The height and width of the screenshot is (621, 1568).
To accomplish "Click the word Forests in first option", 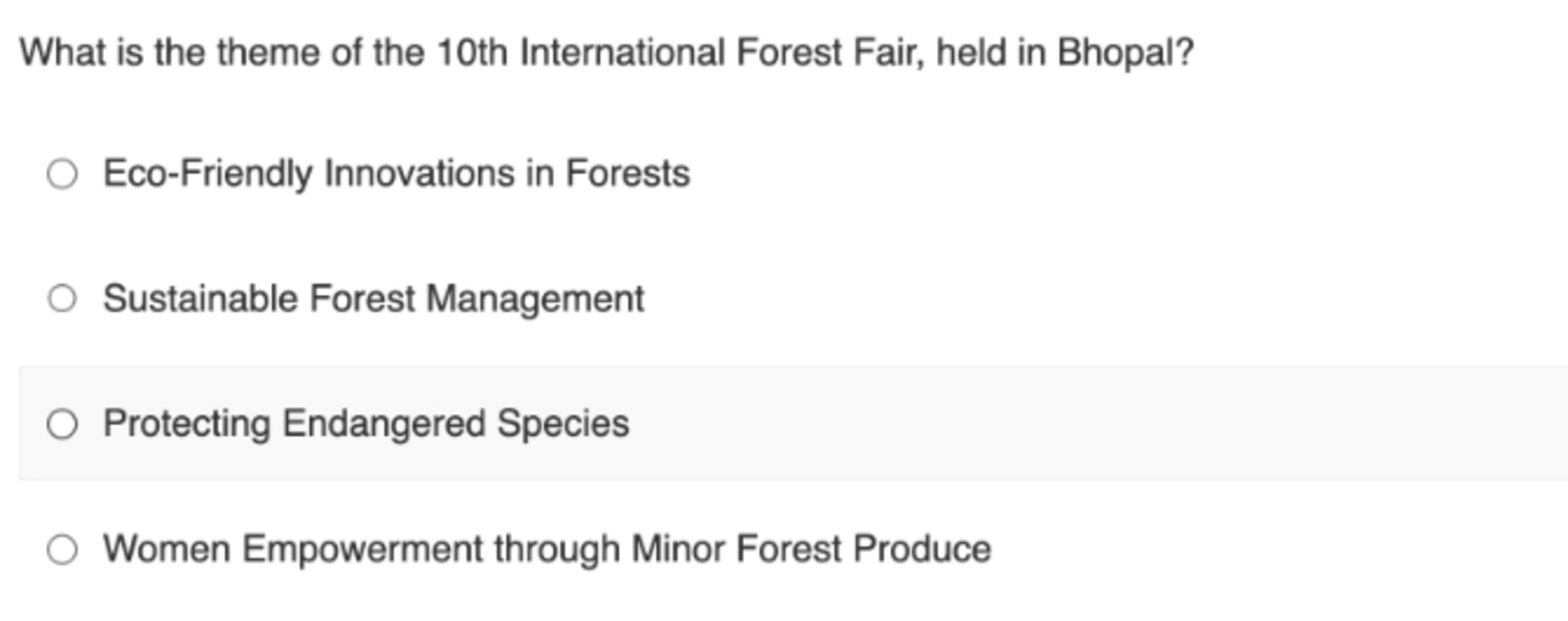I will 628,174.
